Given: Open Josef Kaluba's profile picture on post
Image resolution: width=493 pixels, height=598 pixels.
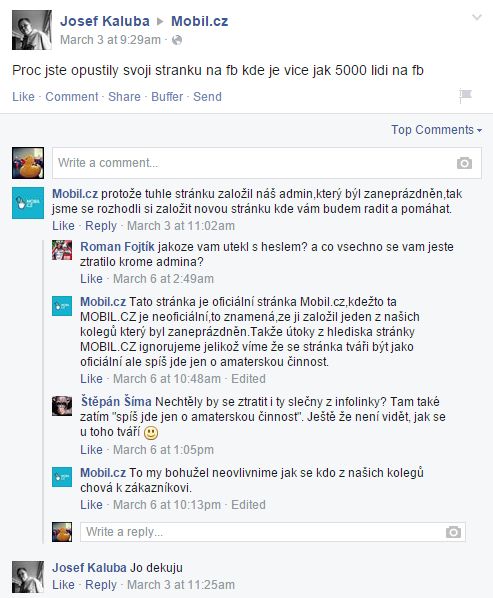Looking at the screenshot, I should [32, 30].
